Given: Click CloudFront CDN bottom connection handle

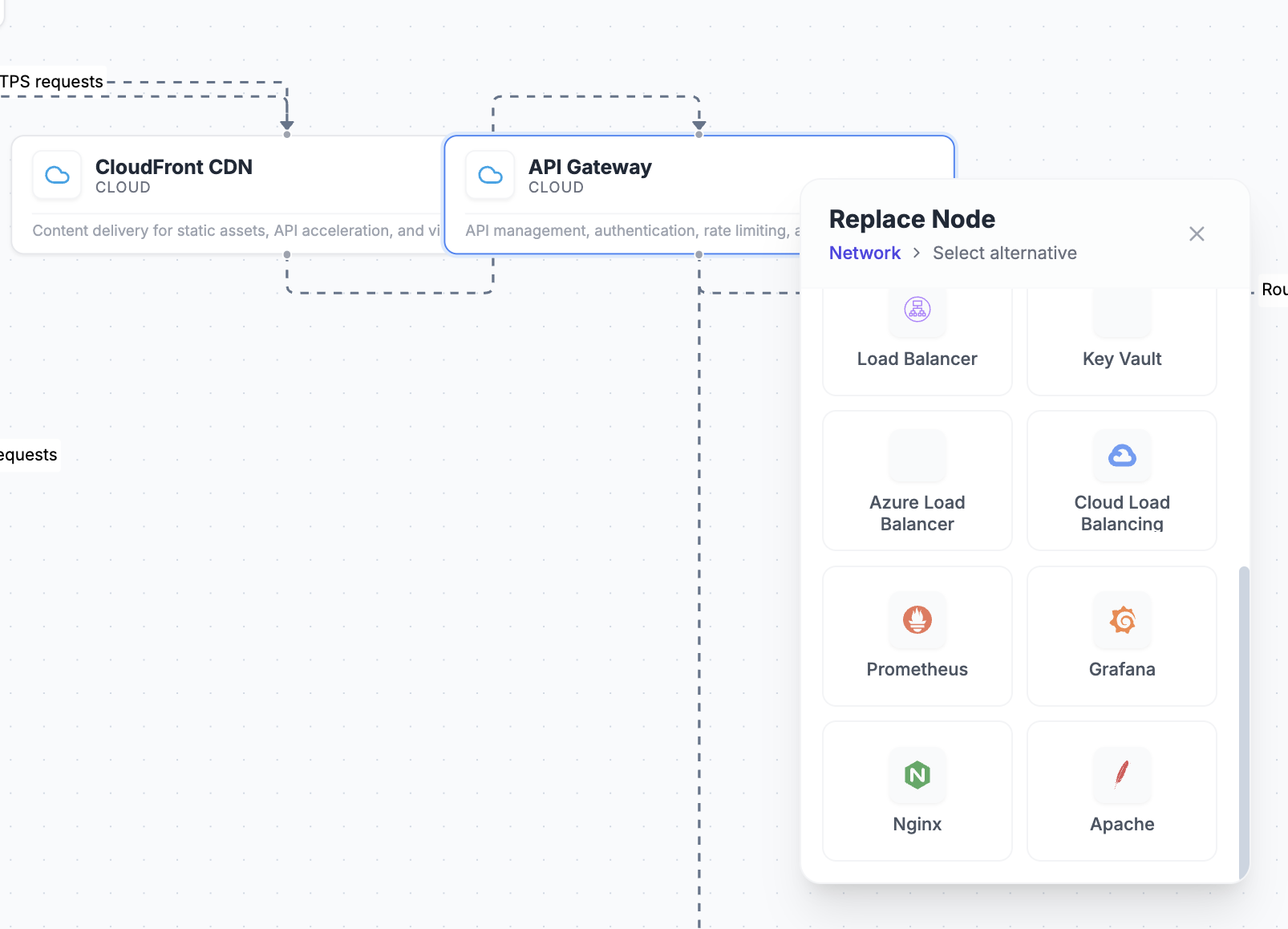Looking at the screenshot, I should [x=287, y=254].
